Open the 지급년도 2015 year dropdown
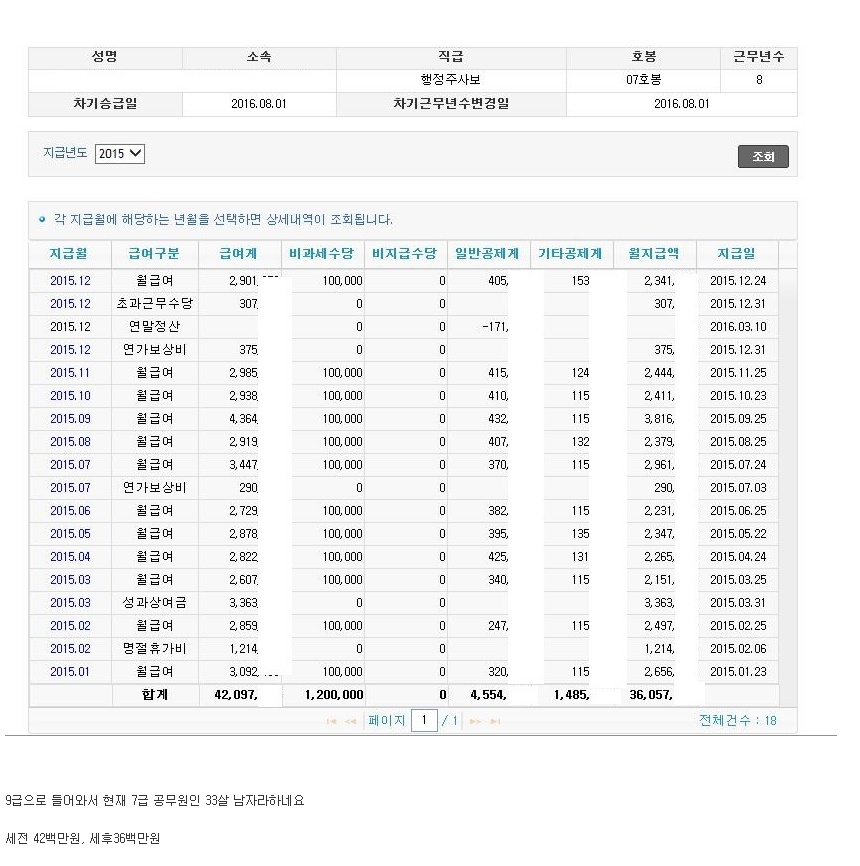 (x=120, y=154)
